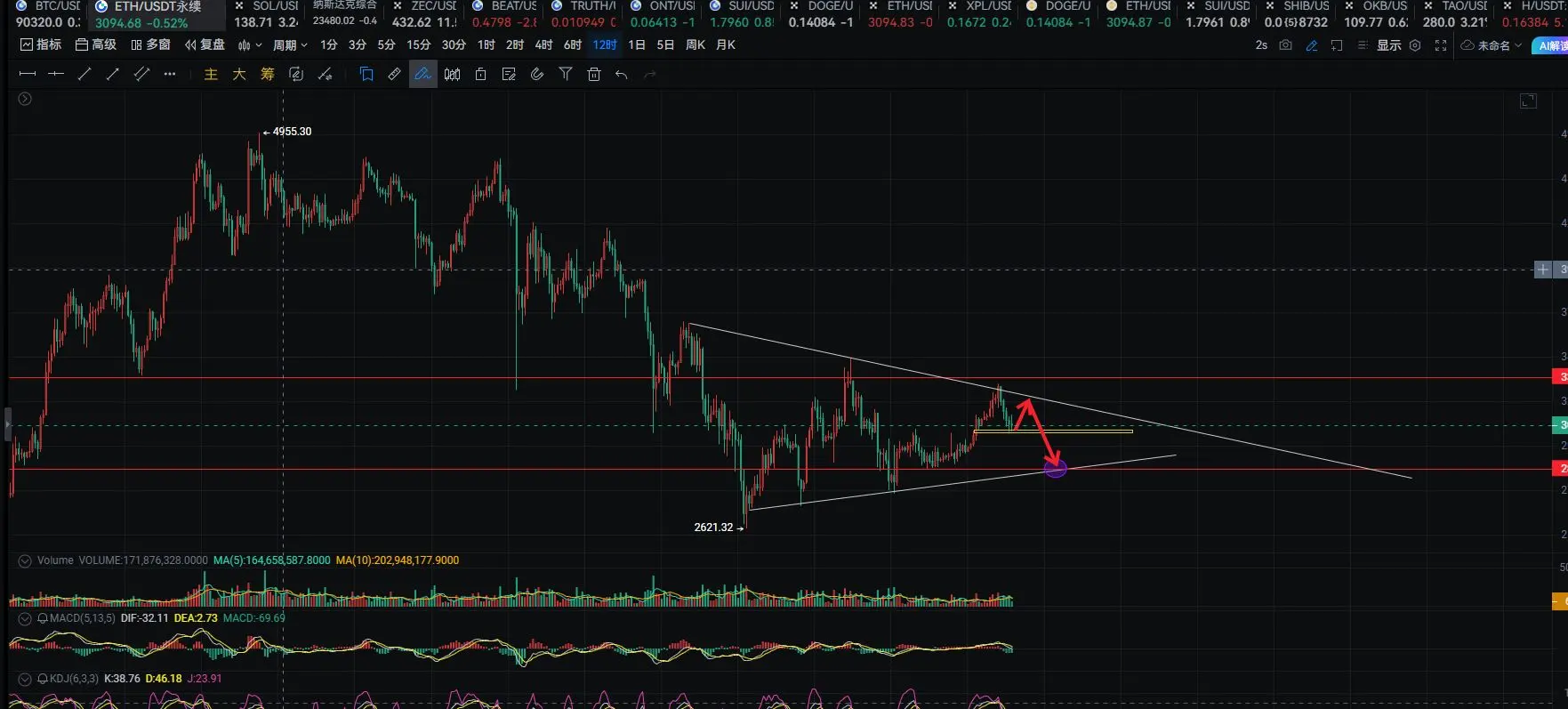Select the arrow line drawing tool

113,75
